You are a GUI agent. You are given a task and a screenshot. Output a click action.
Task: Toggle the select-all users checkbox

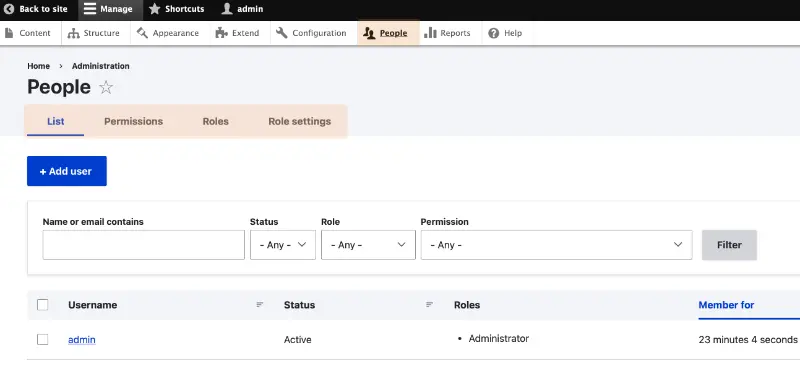coord(43,305)
